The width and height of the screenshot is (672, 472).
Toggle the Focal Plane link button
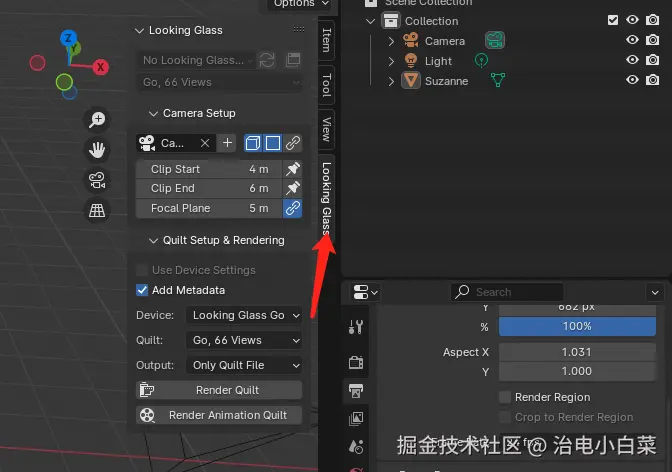point(293,208)
